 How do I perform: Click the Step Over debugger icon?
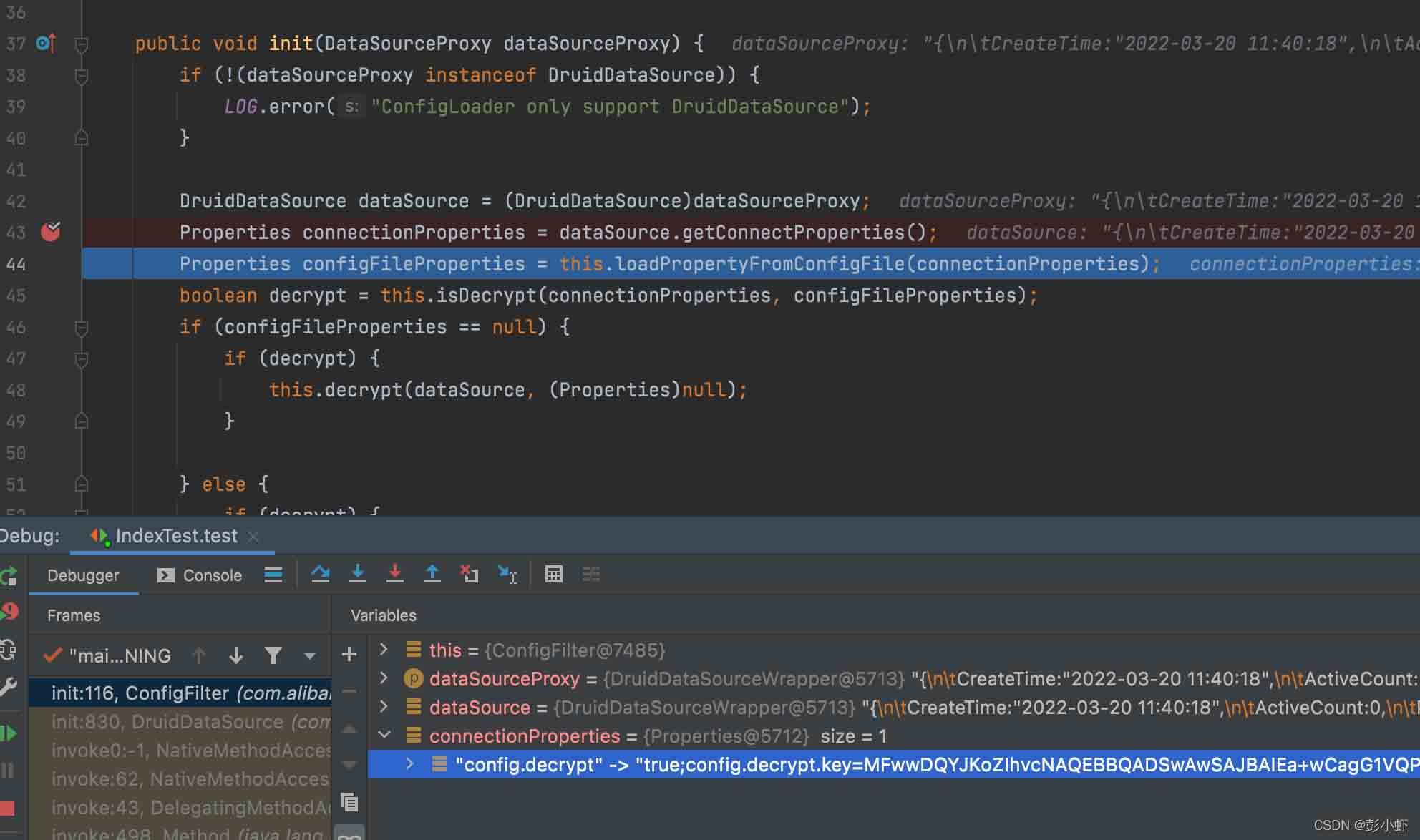point(320,574)
